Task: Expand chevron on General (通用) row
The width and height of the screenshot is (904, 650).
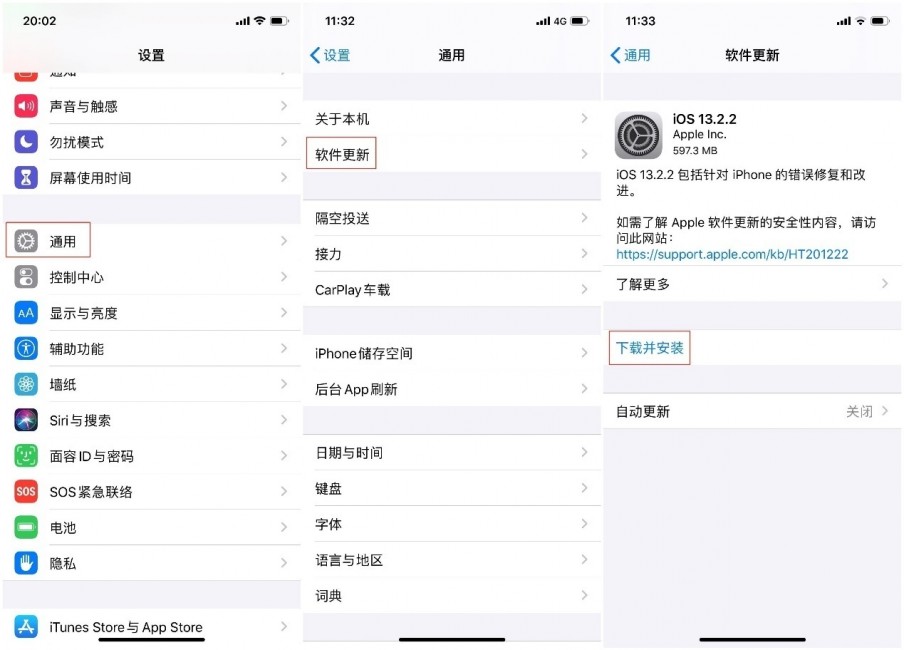Action: [284, 241]
